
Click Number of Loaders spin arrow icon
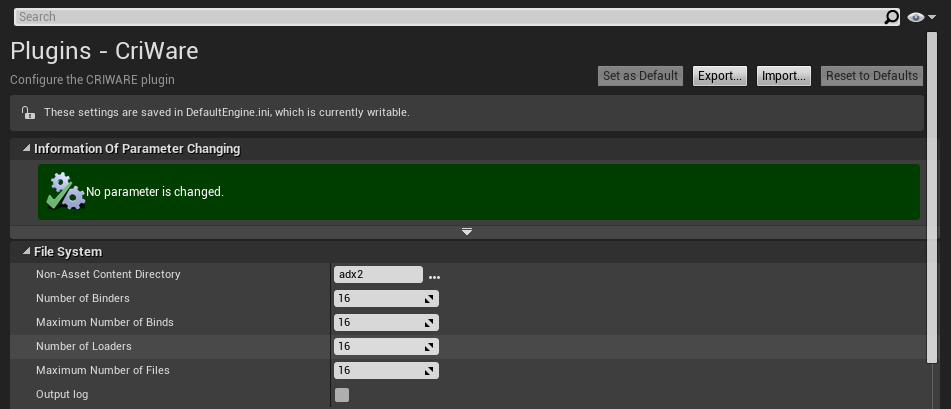click(x=429, y=346)
